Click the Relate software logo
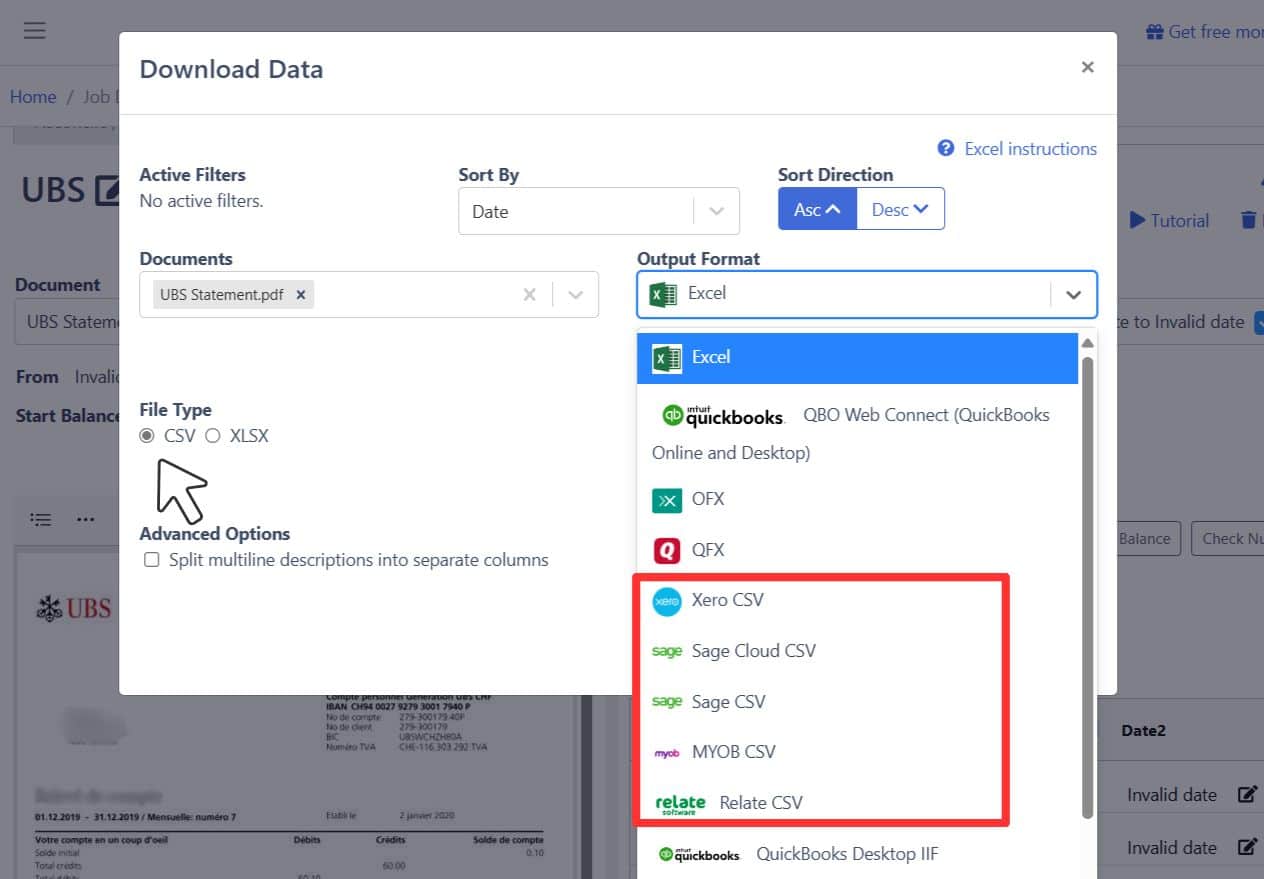This screenshot has width=1264, height=879. coord(680,804)
